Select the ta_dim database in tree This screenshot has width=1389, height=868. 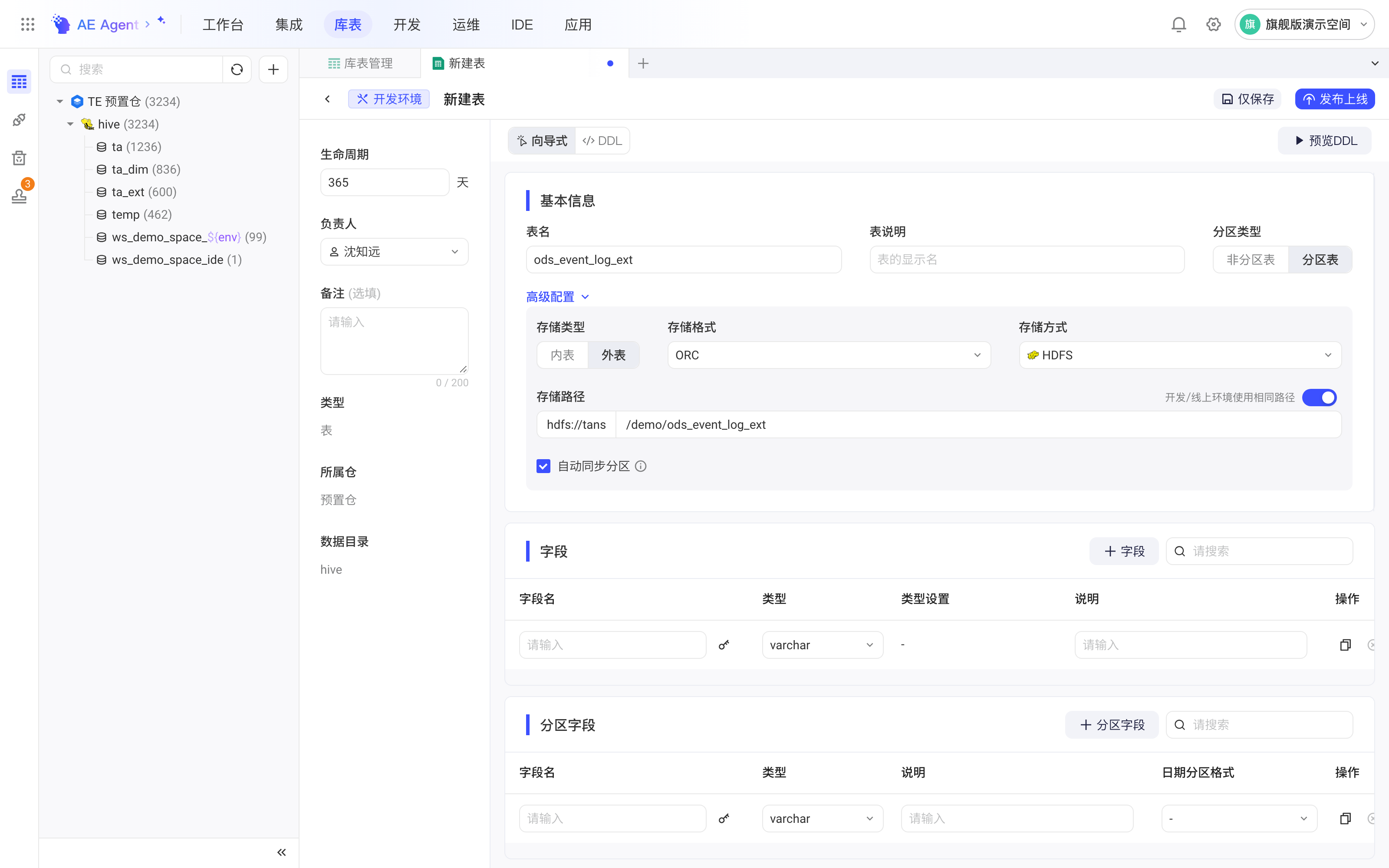tap(138, 169)
